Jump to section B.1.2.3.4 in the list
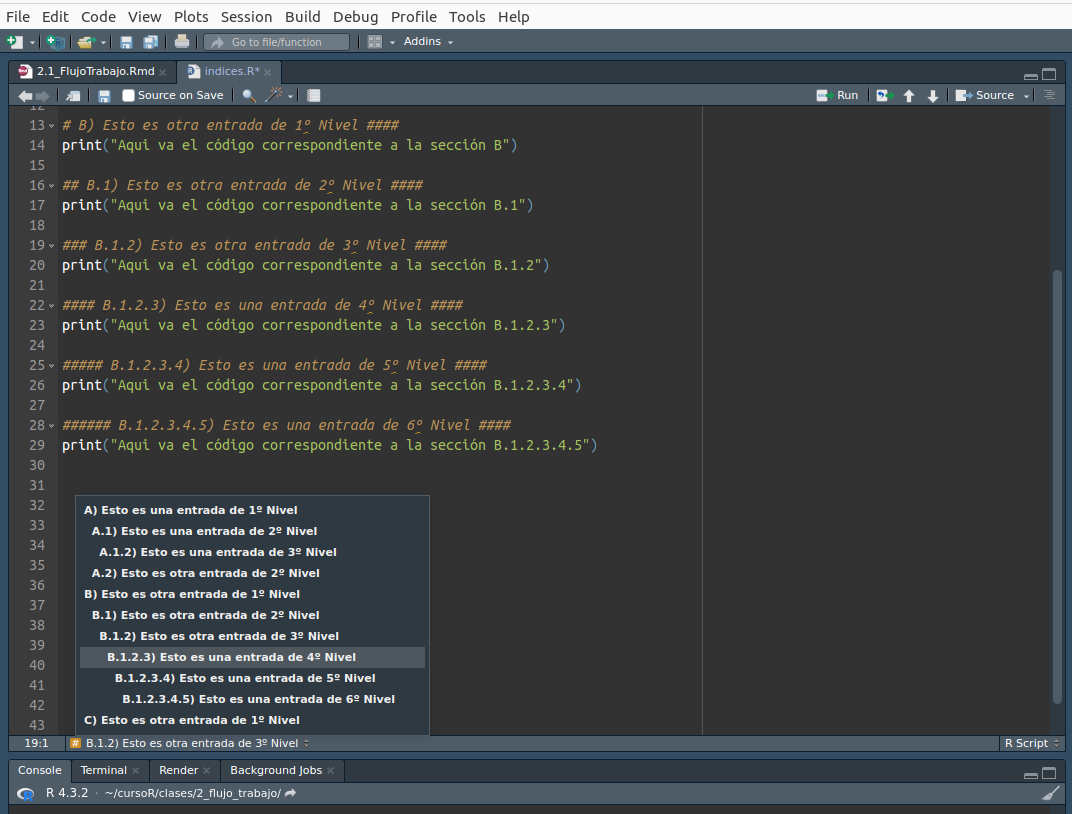 [x=244, y=678]
